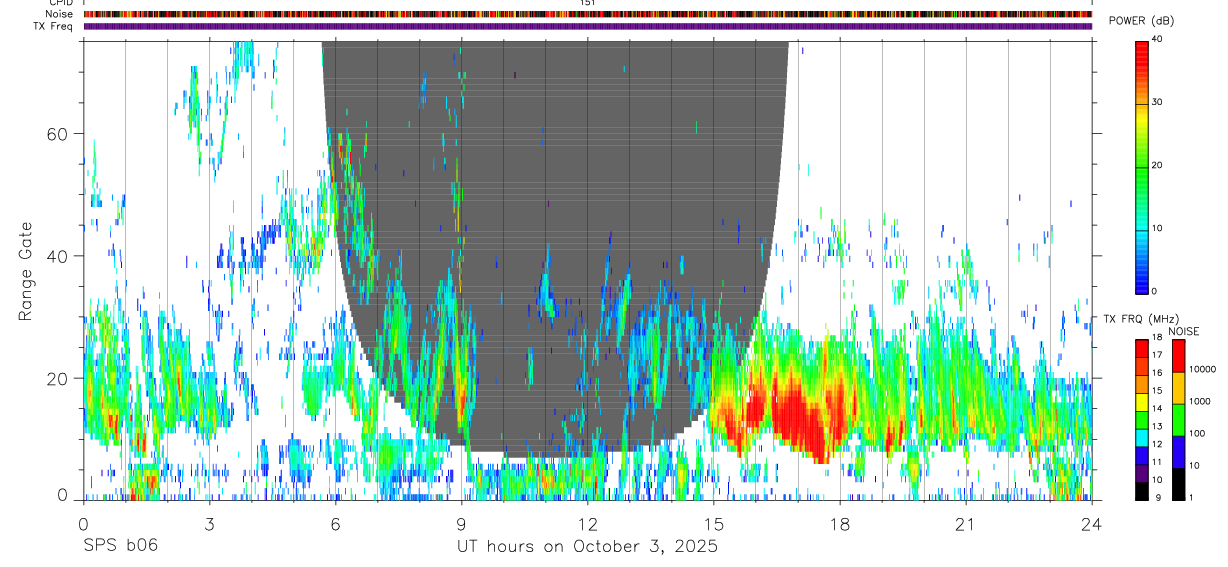The width and height of the screenshot is (1228, 567).
Task: Click the 'NOISE' legend title
Action: click(1184, 331)
